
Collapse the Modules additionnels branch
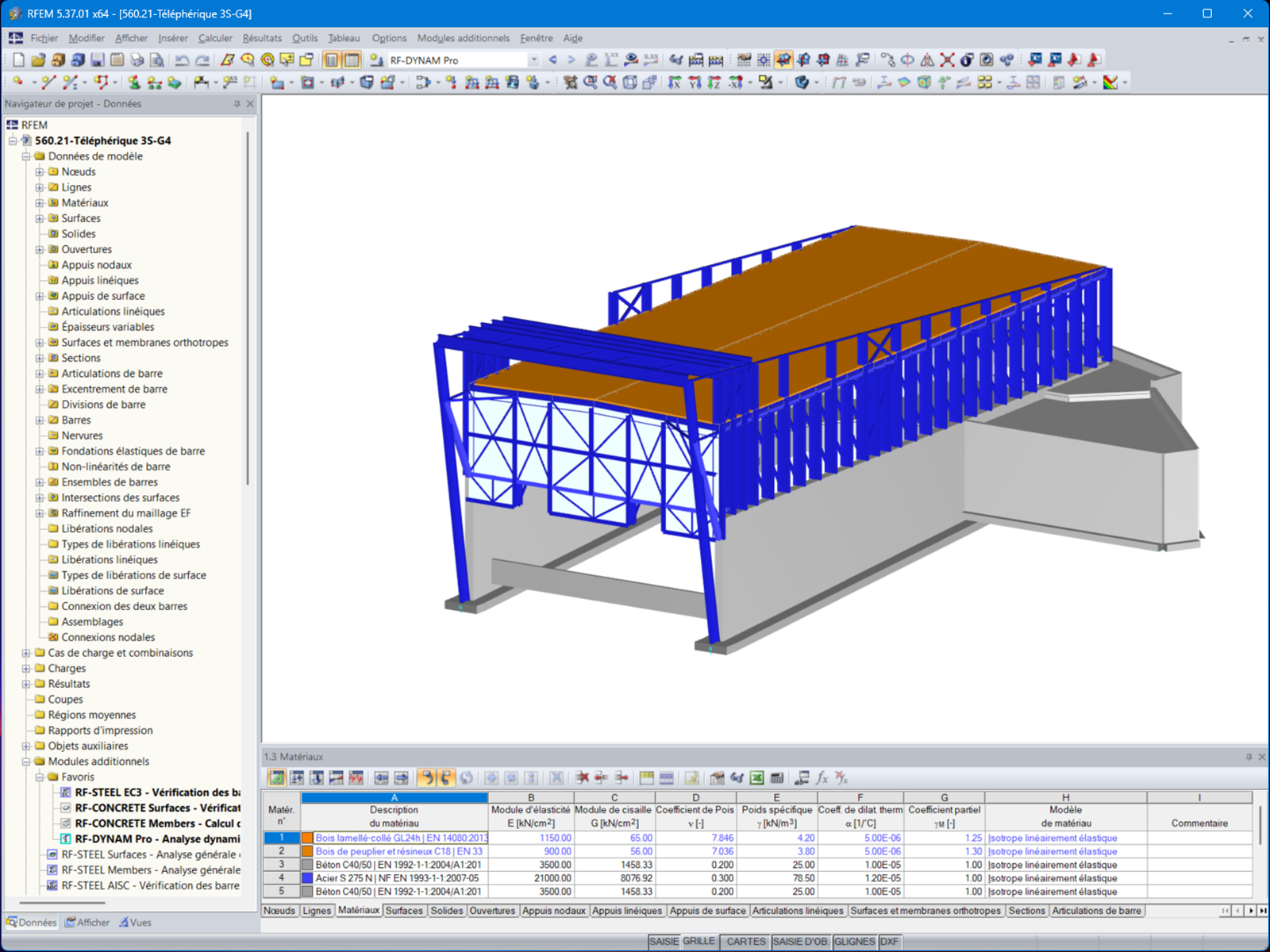click(x=26, y=761)
